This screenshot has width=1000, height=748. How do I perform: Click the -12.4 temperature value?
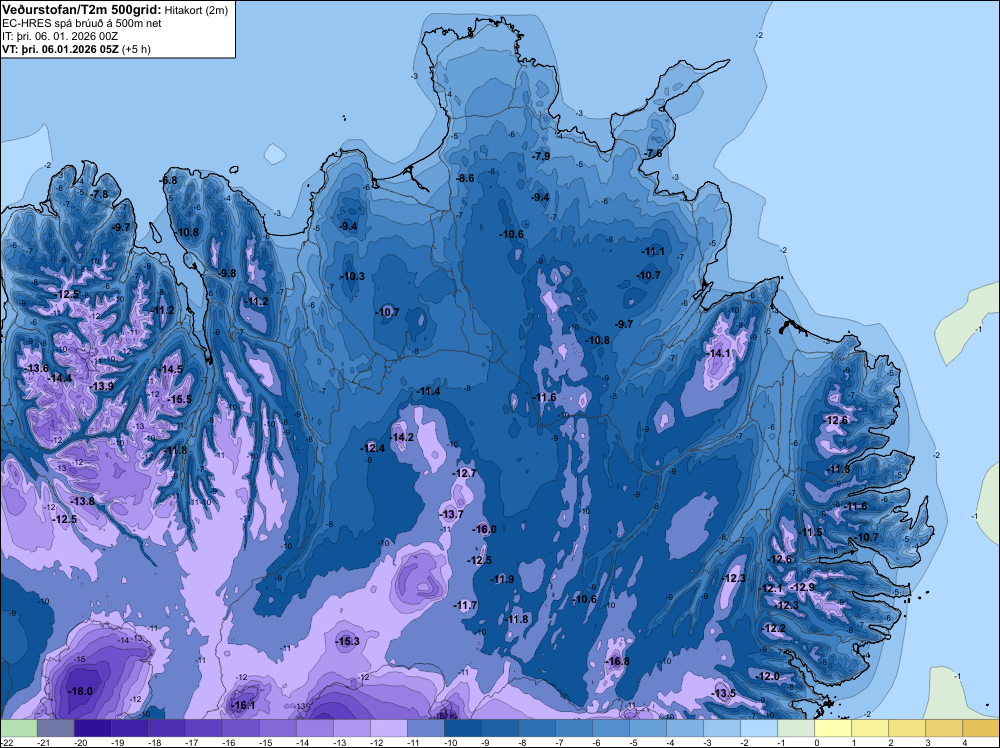(x=372, y=448)
